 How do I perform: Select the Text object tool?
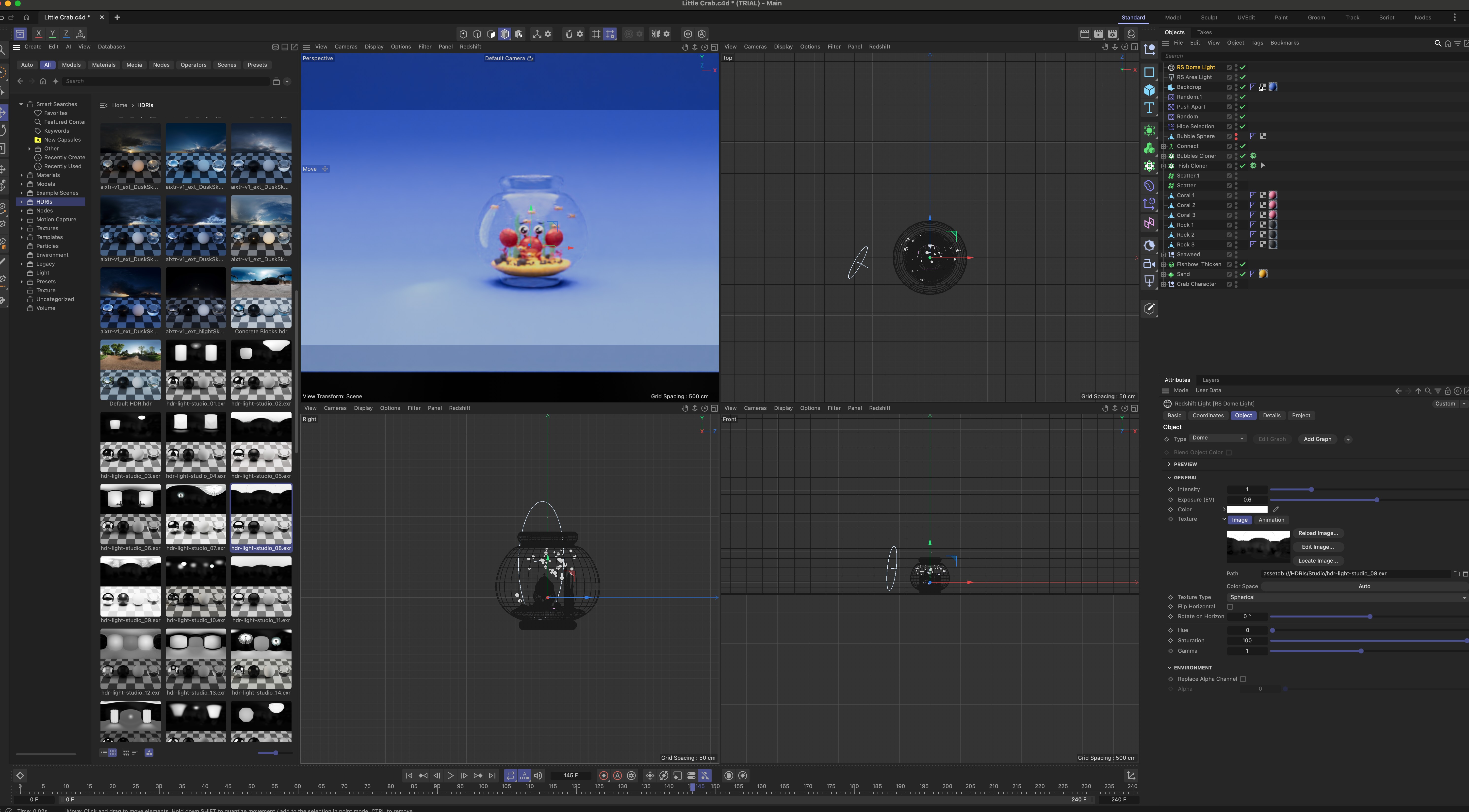coord(1149,108)
